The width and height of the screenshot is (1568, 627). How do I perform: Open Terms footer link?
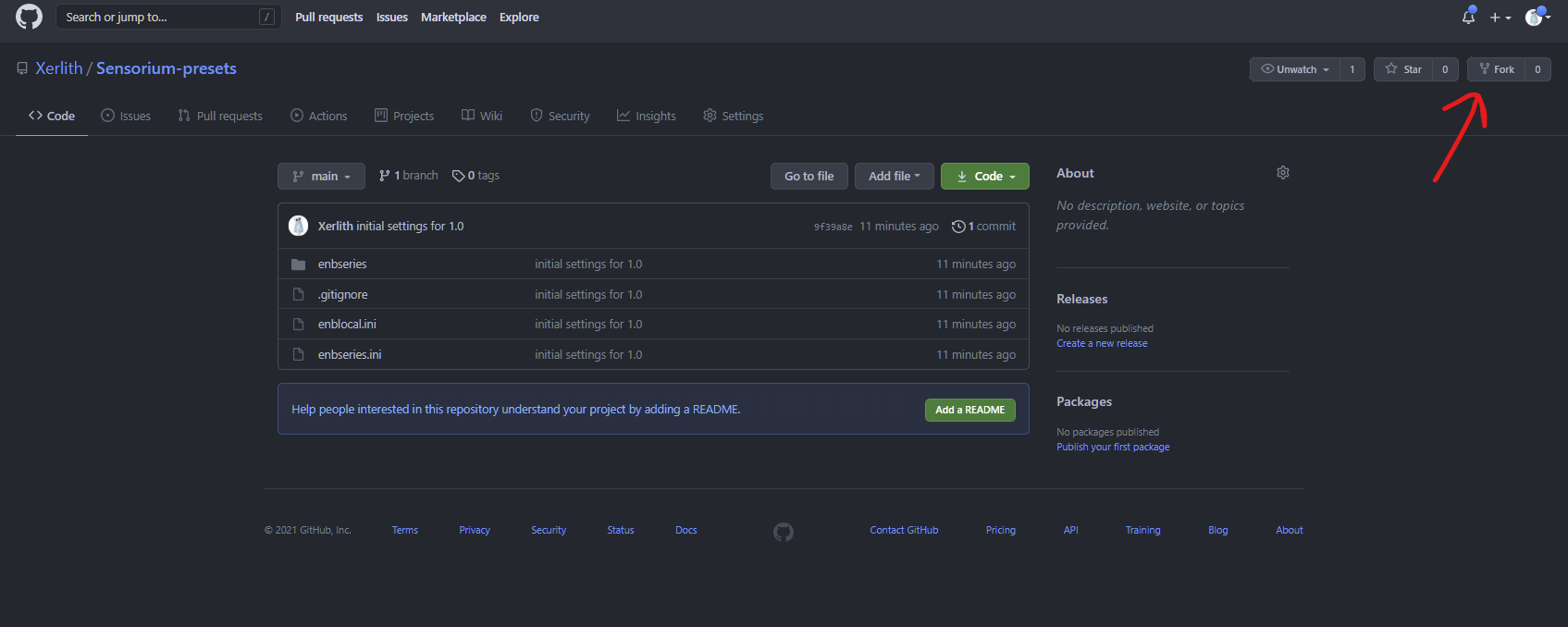405,531
